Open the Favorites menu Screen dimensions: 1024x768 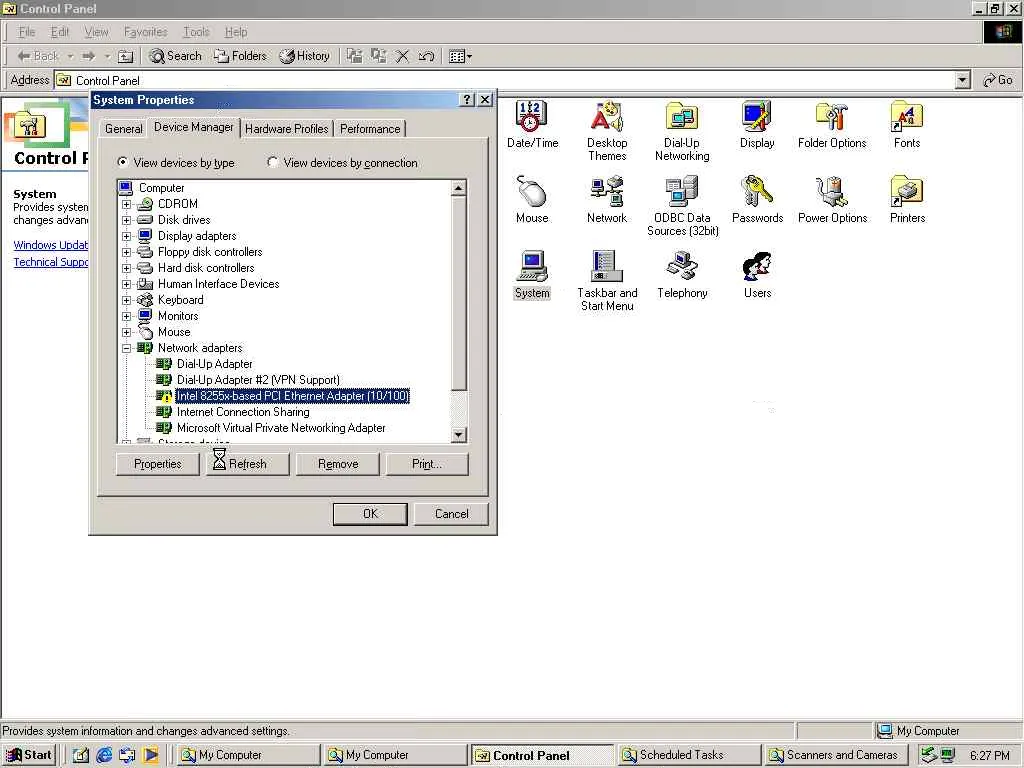[146, 32]
